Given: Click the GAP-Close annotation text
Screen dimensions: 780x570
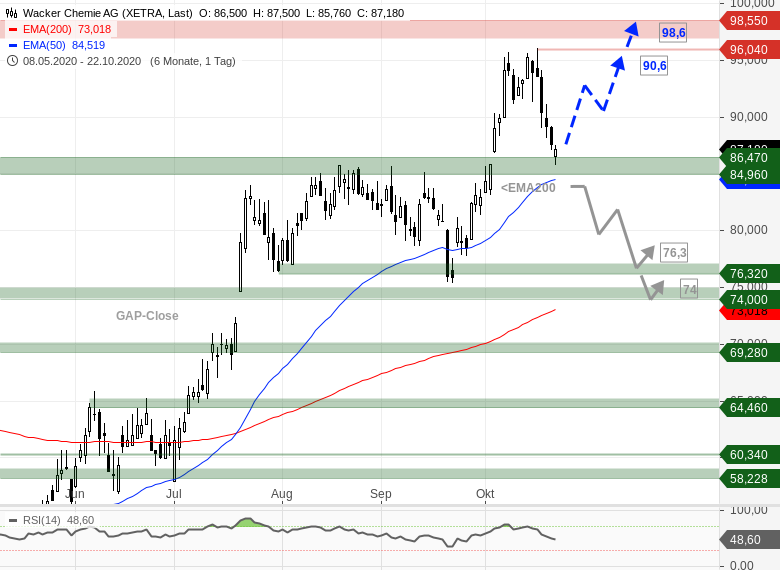Looking at the screenshot, I should coord(147,316).
